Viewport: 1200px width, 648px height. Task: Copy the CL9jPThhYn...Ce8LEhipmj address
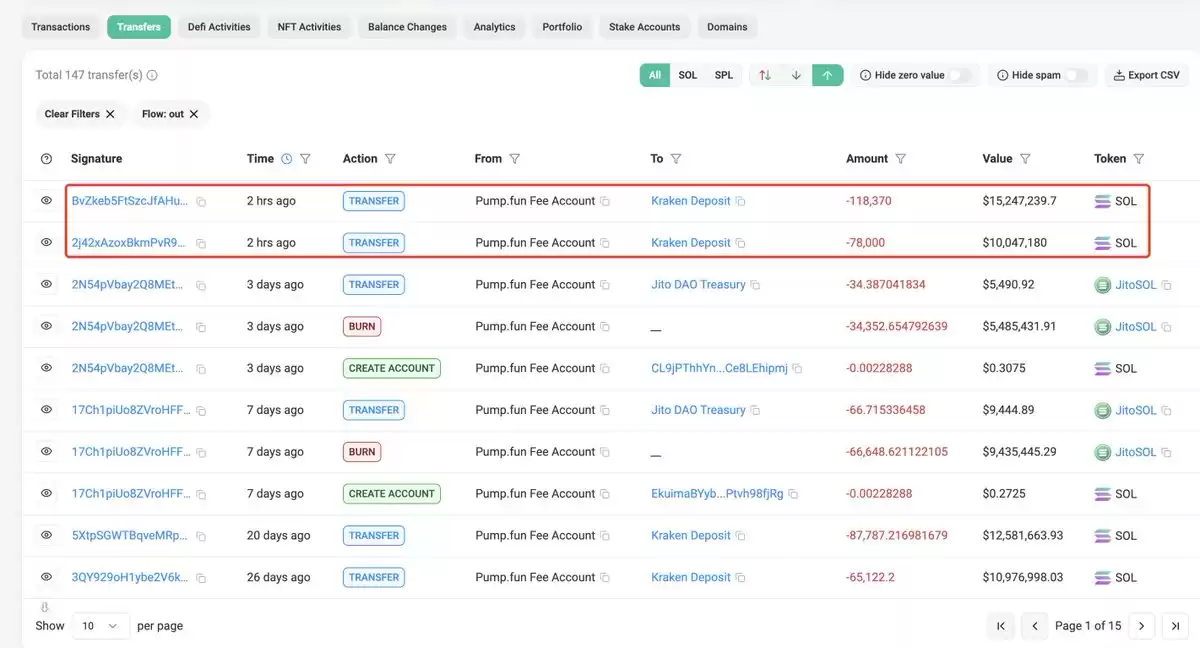click(x=797, y=369)
